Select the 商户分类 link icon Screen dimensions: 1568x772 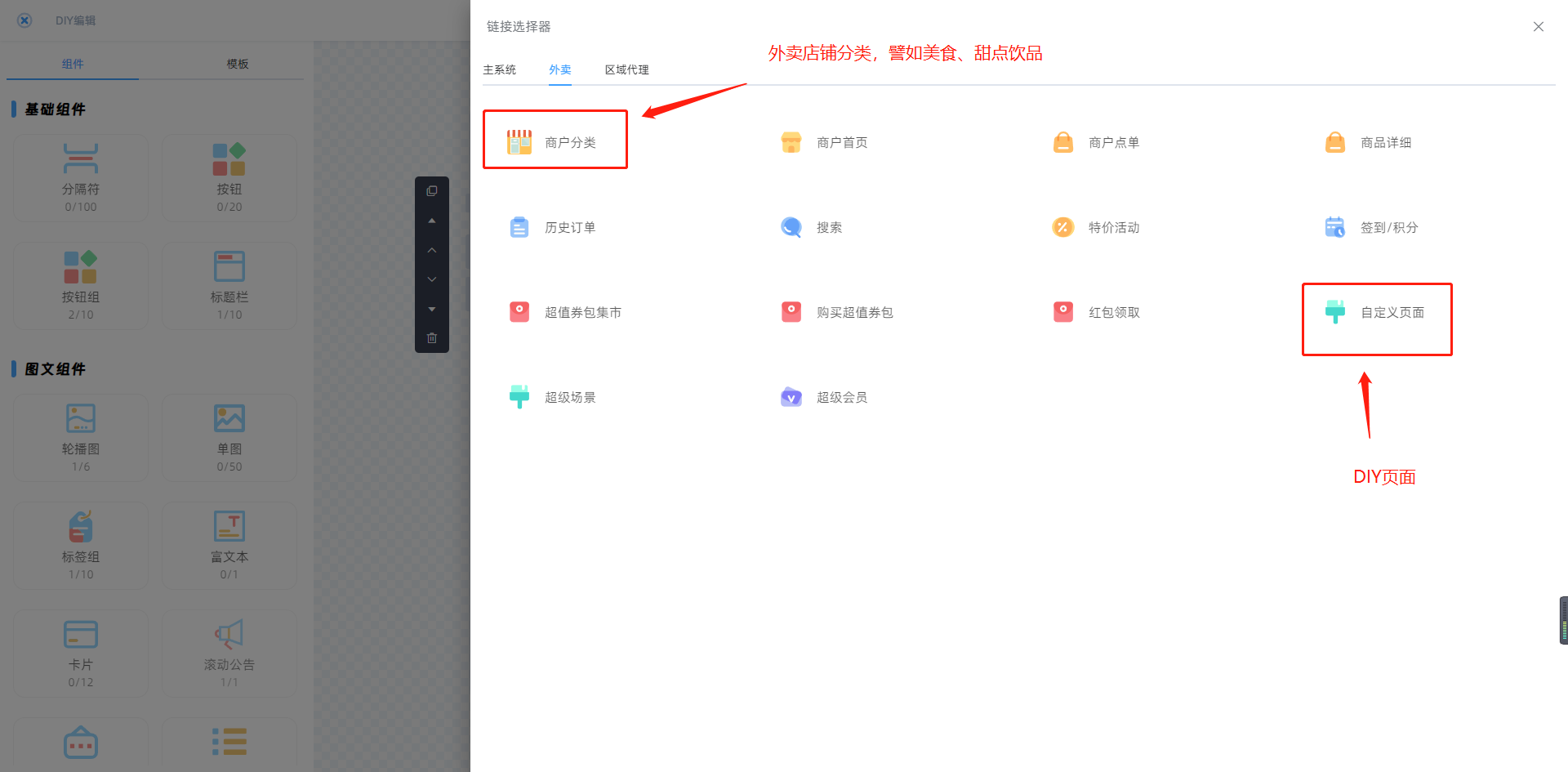tap(519, 142)
